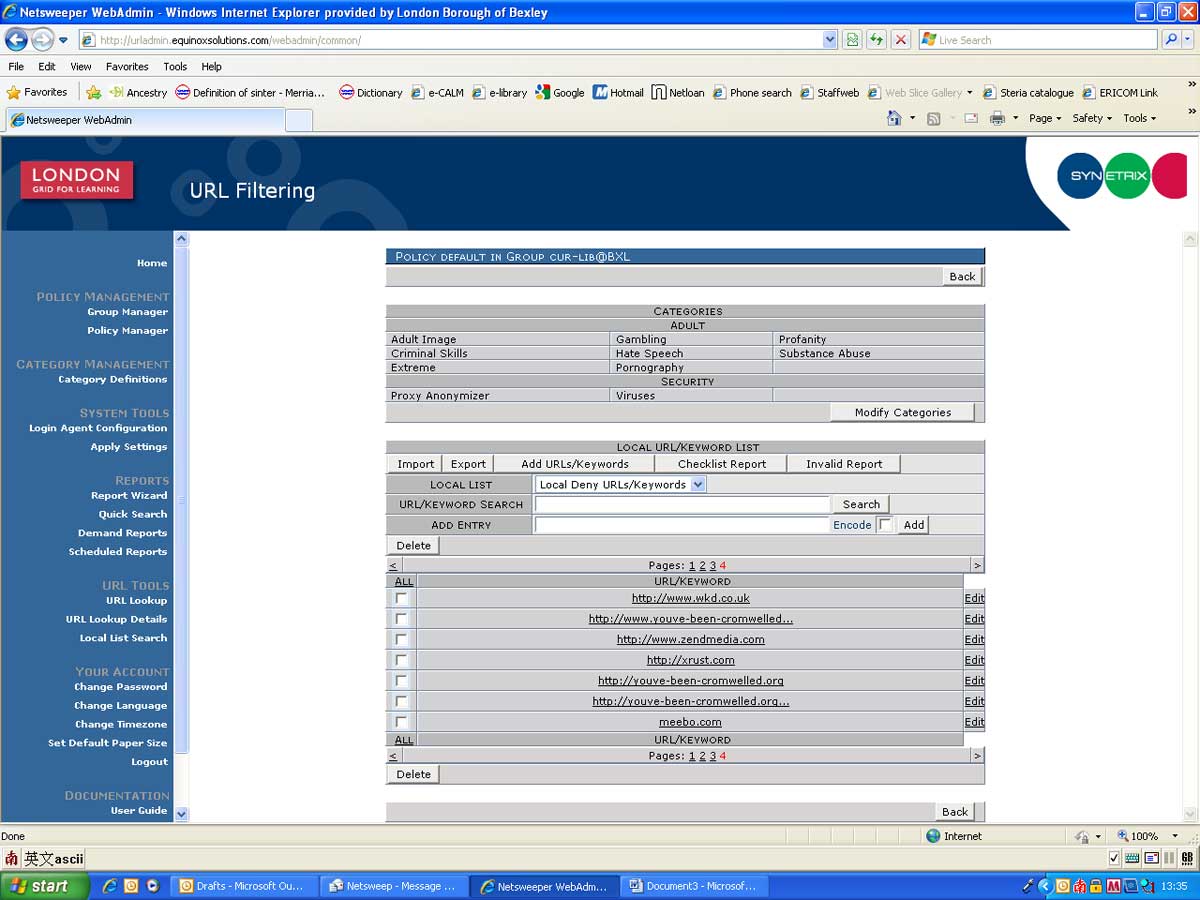The height and width of the screenshot is (900, 1200).
Task: Tick the checkbox beside http://www.wkd.co.uk
Action: point(401,598)
